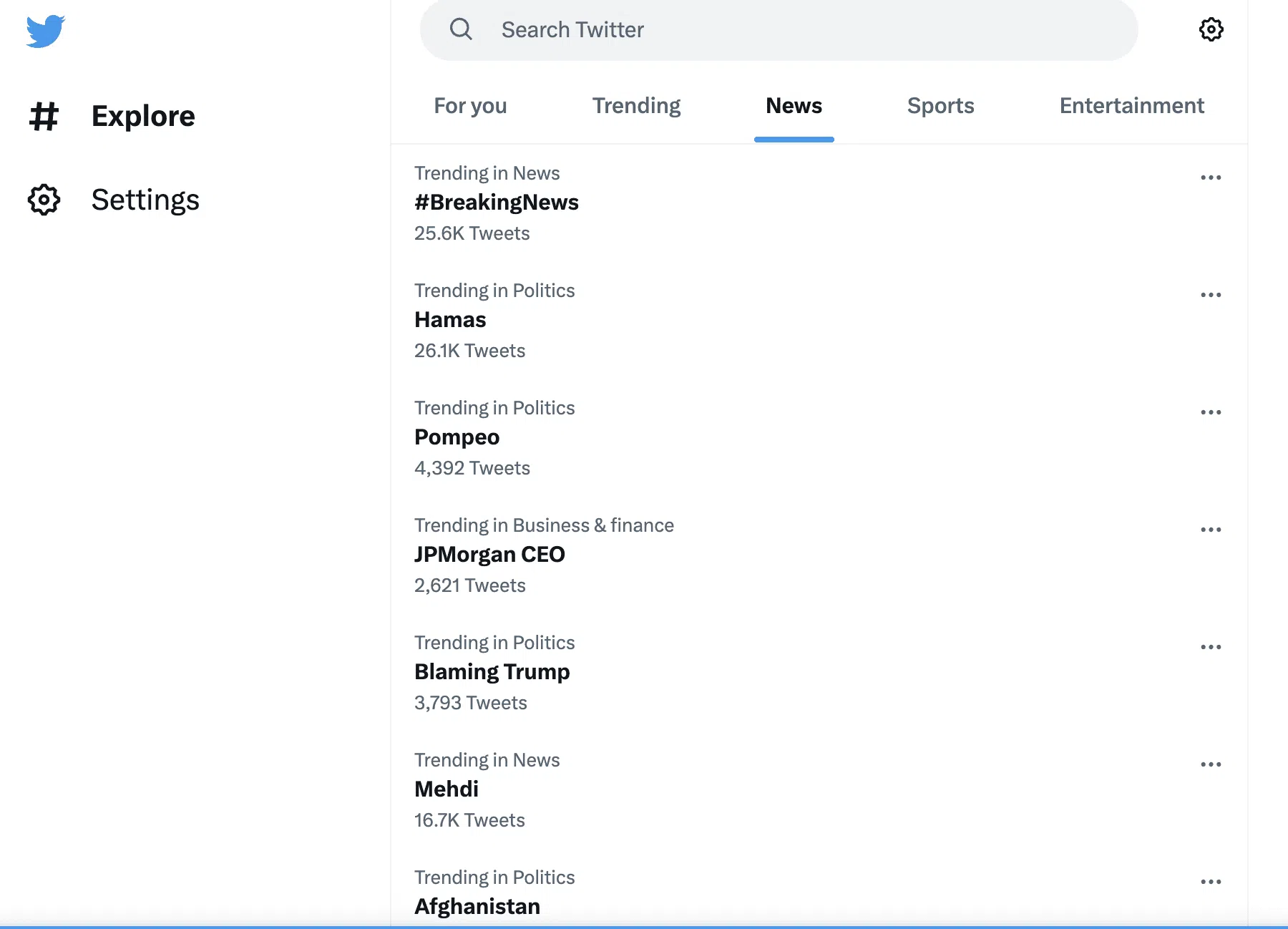Open more options for #BreakingNews trend
The width and height of the screenshot is (1288, 929).
click(x=1211, y=177)
